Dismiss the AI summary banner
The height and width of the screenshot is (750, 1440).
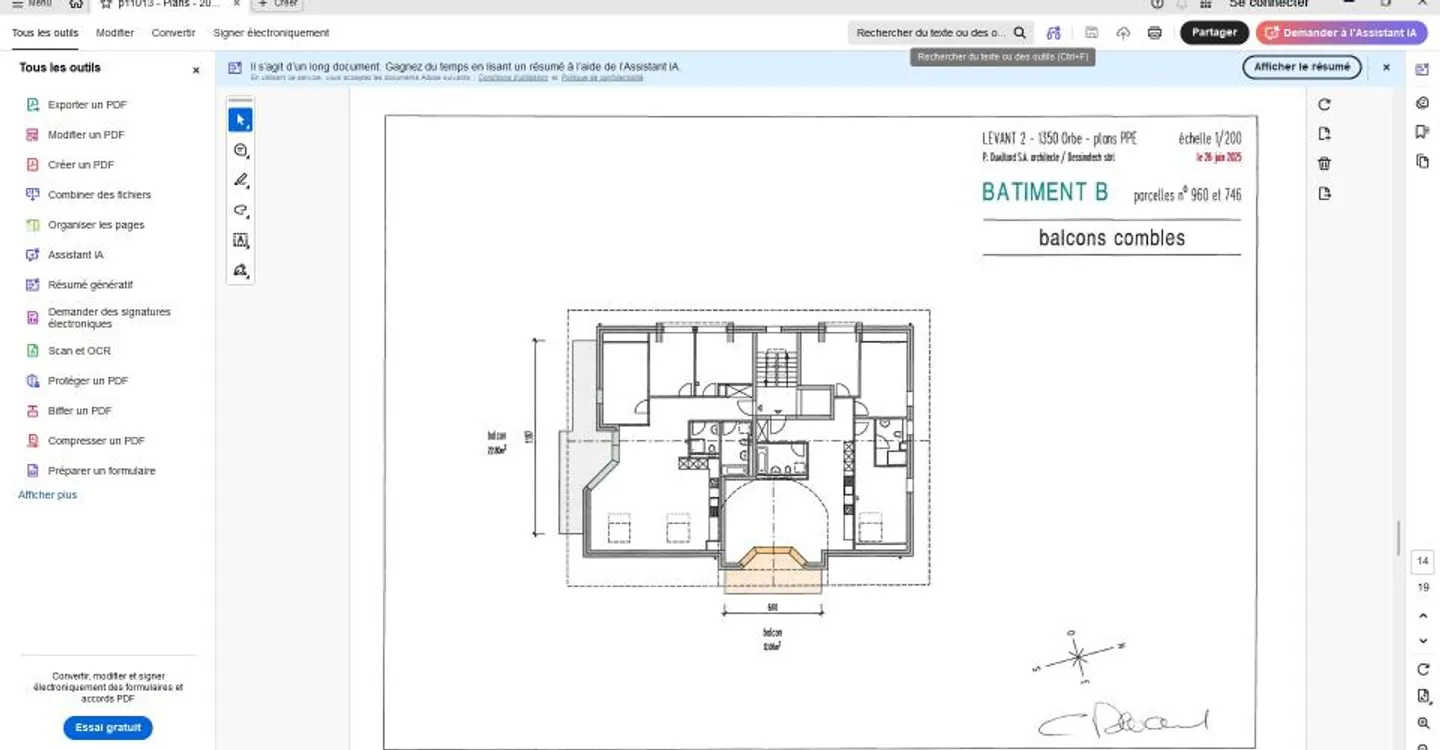pos(1386,67)
